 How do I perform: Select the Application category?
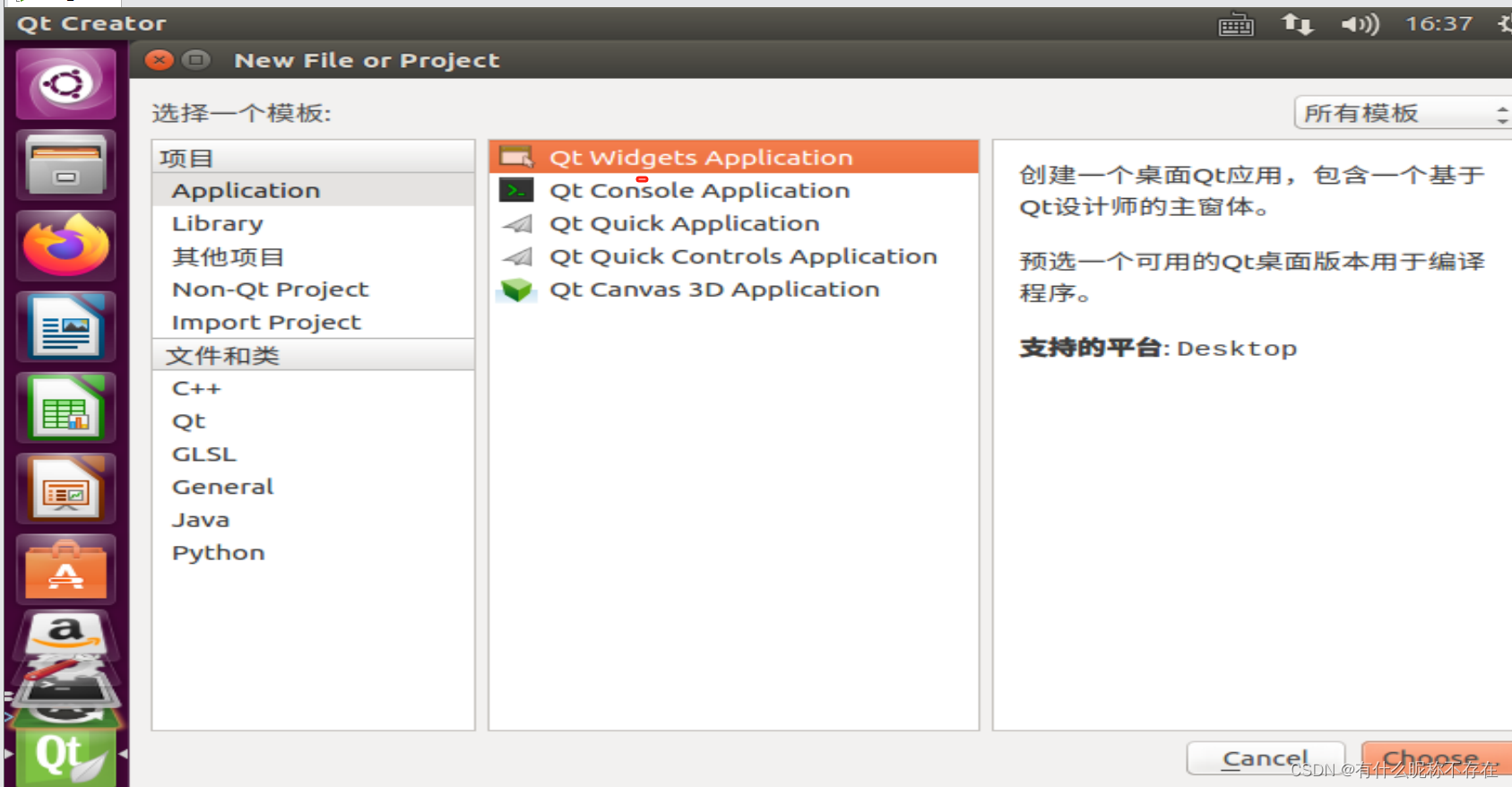[246, 189]
